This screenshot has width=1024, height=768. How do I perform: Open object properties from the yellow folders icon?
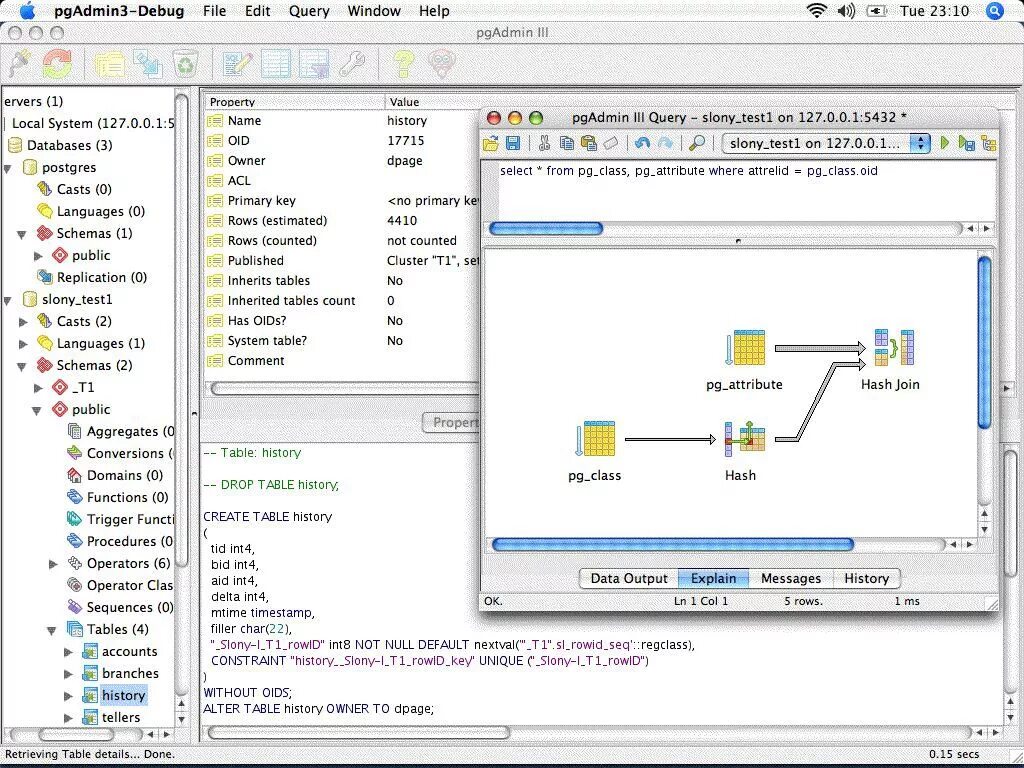[x=110, y=64]
